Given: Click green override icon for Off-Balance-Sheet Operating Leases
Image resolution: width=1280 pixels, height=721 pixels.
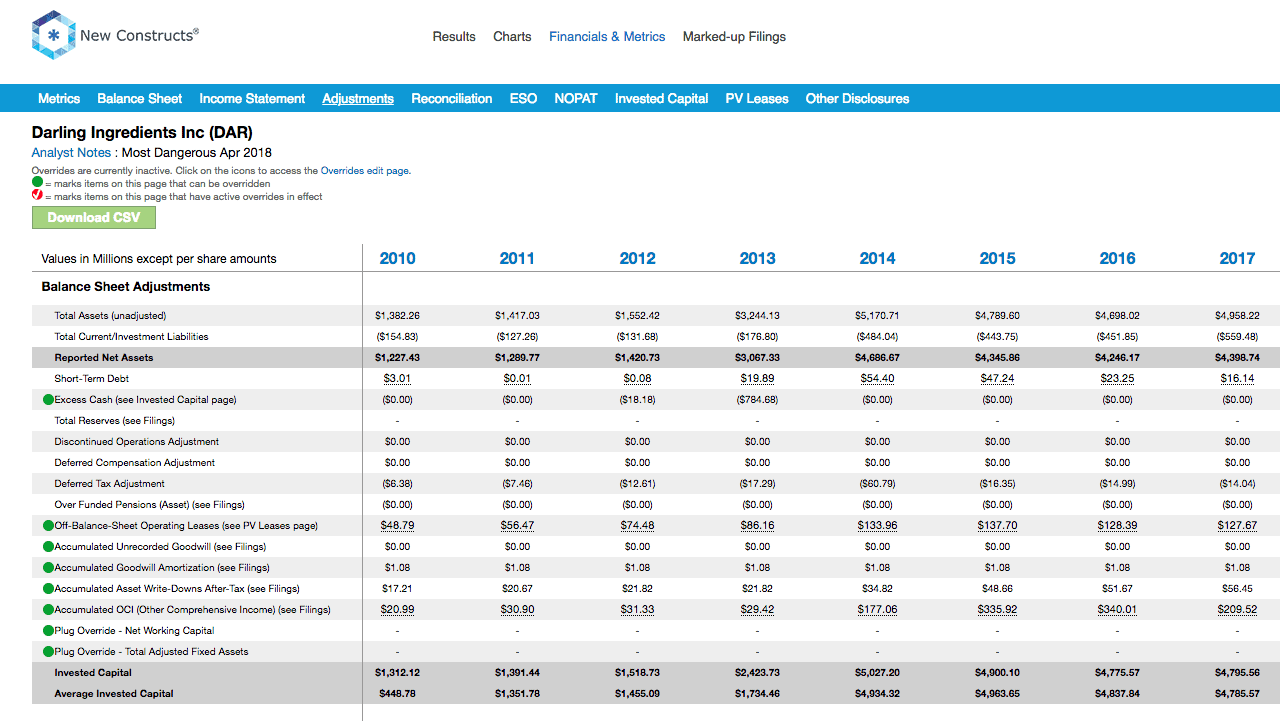Looking at the screenshot, I should (x=48, y=526).
